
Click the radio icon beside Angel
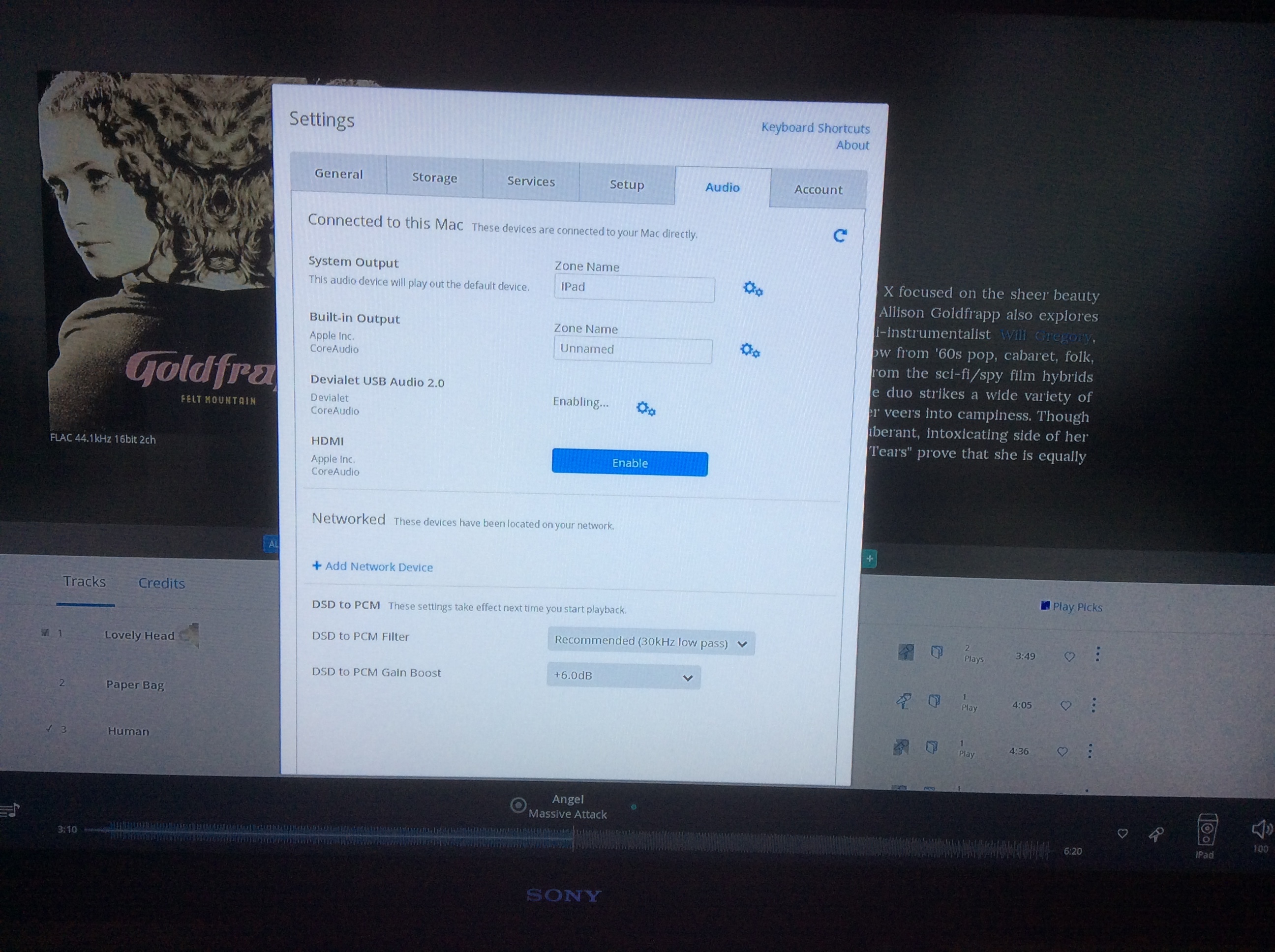coord(517,805)
